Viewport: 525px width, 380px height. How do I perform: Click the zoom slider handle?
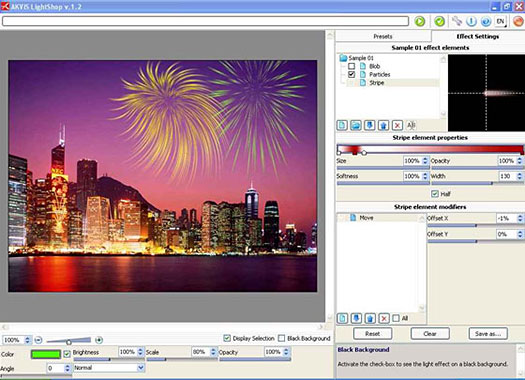coord(69,342)
